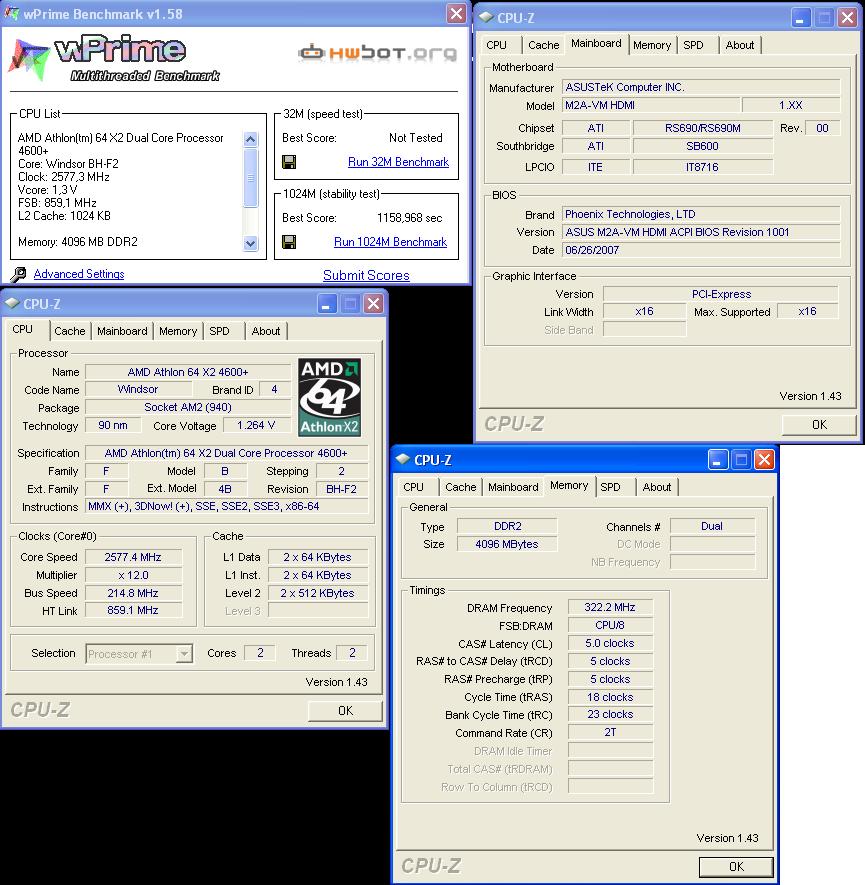Select Memory tab in Mainboard window
Image resolution: width=865 pixels, height=885 pixels.
(652, 45)
